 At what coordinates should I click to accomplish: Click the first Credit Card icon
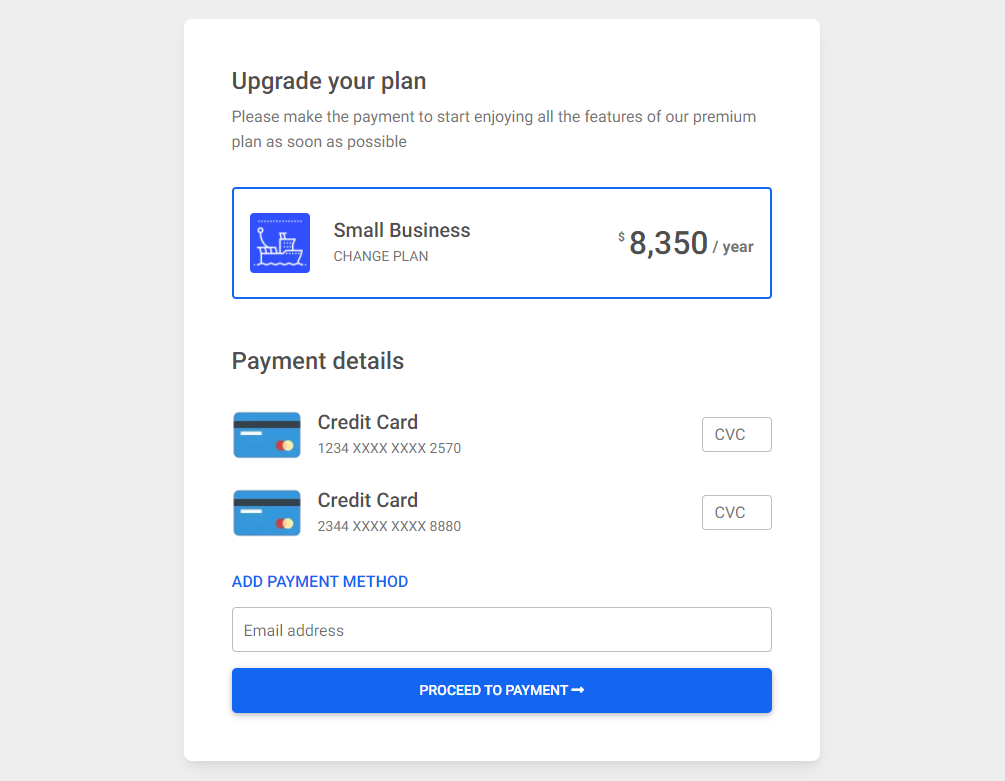click(267, 434)
